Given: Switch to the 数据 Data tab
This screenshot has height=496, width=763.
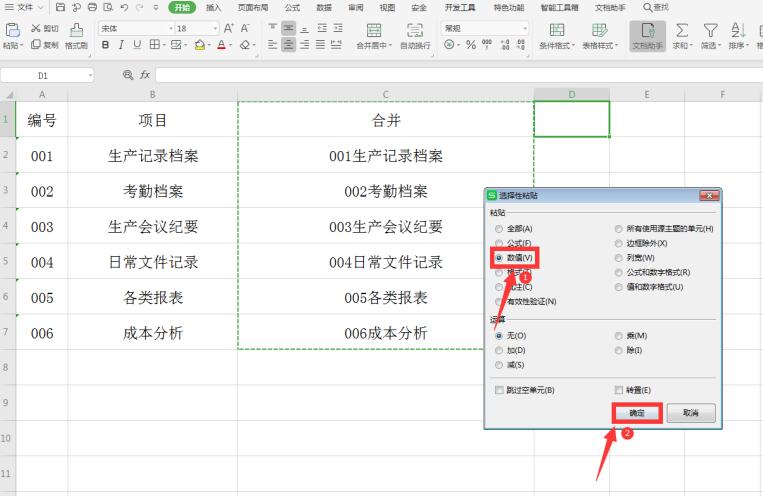Looking at the screenshot, I should pyautogui.click(x=324, y=7).
